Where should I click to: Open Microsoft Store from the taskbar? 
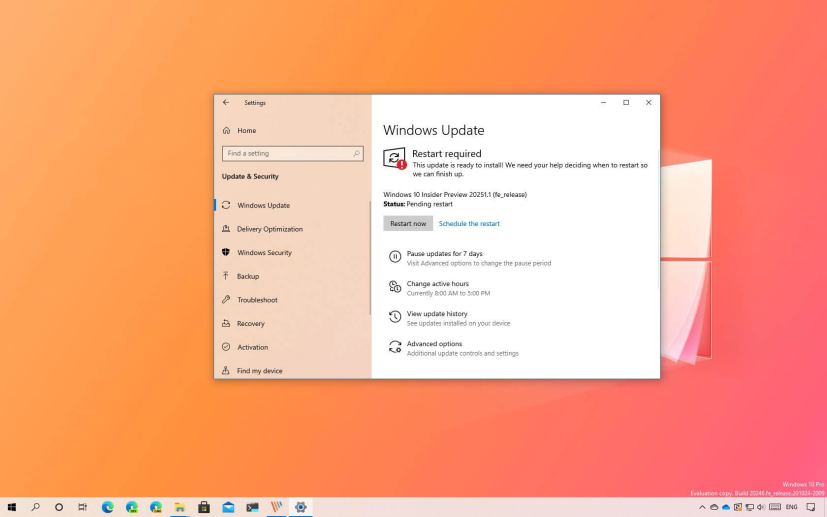point(204,508)
